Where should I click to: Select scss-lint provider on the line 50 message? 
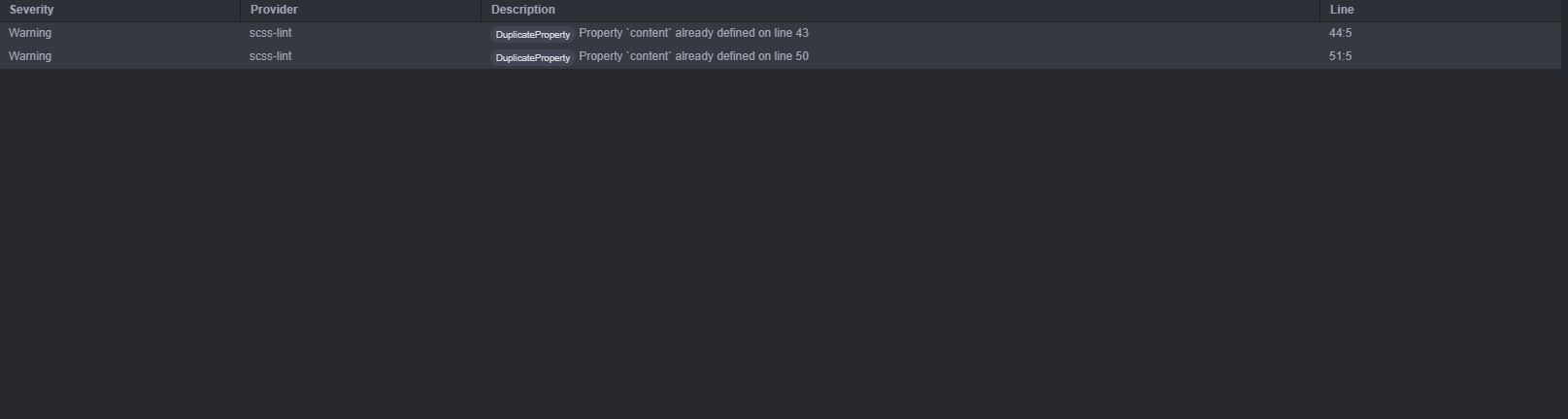pos(271,56)
